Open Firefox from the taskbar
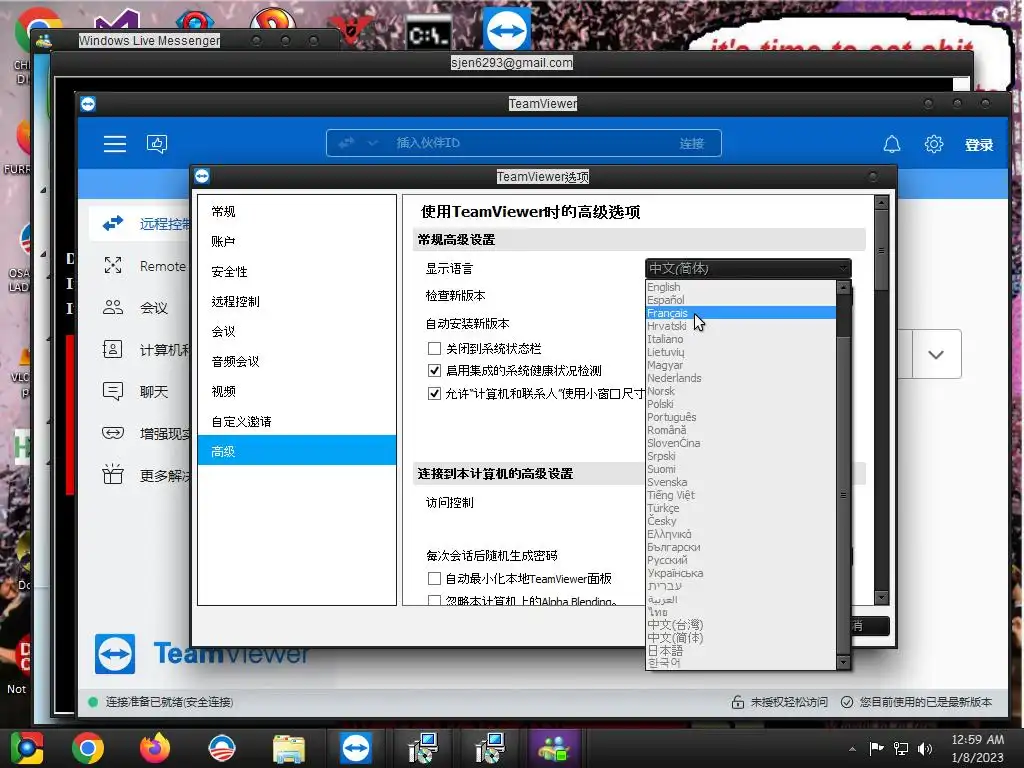The height and width of the screenshot is (768, 1024). [155, 748]
